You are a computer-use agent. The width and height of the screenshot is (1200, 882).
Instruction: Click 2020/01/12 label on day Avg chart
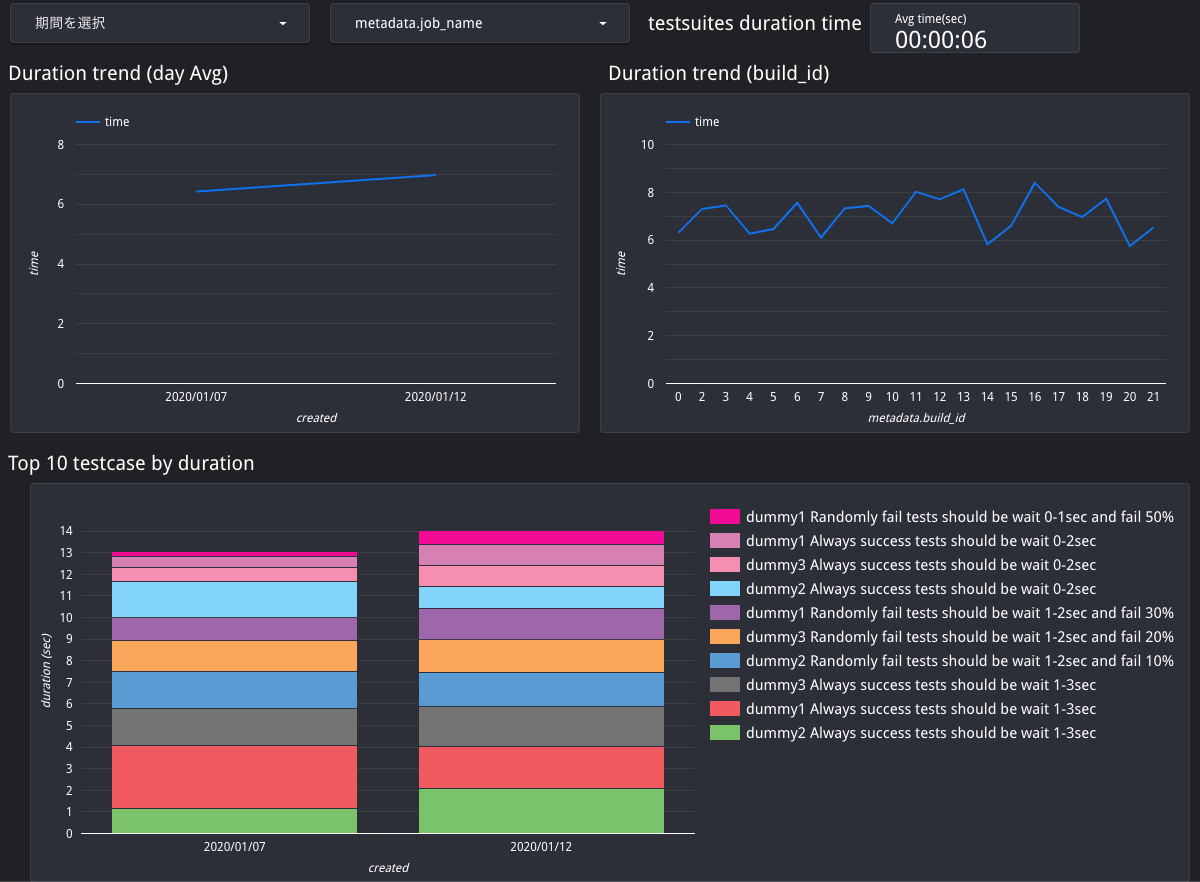(x=435, y=397)
